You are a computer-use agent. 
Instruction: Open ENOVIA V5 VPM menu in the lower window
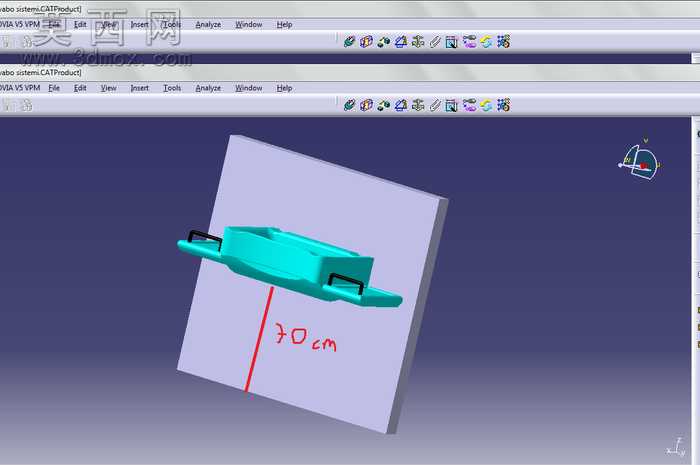tap(20, 88)
